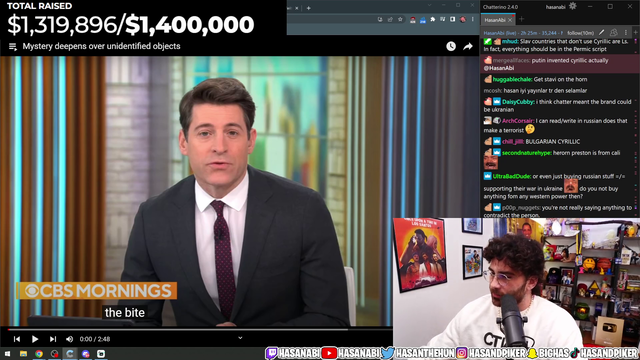Open Google Chrome from the taskbar
The image size is (640, 360).
pyautogui.click(x=39, y=353)
